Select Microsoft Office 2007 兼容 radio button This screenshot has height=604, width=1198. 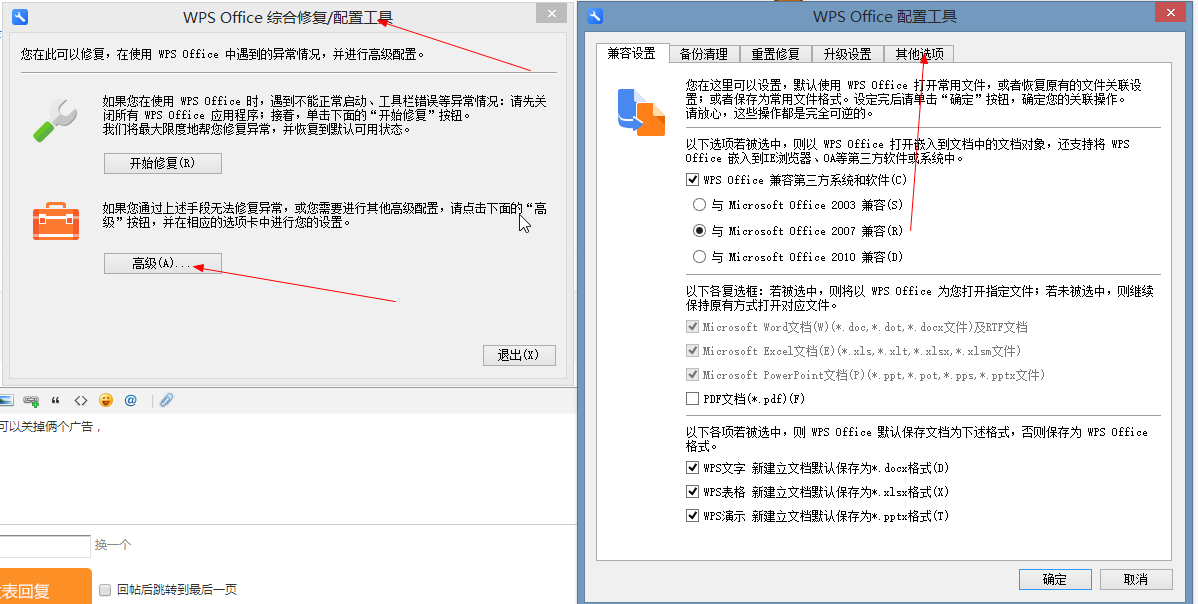(699, 231)
